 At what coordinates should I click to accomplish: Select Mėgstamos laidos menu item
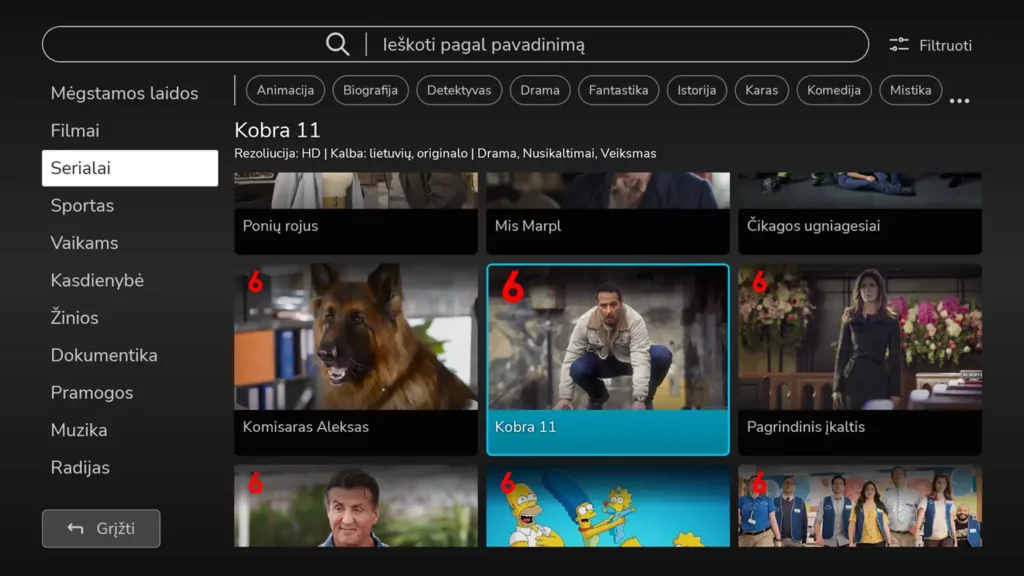[124, 94]
